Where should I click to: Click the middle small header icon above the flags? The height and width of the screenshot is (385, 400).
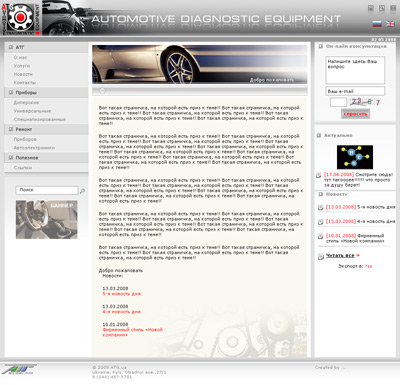pos(382,8)
